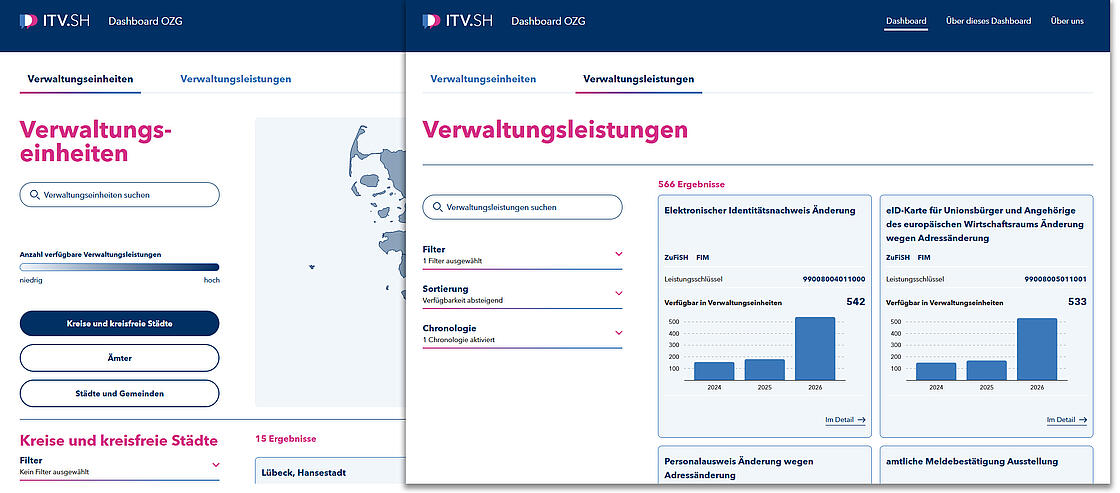This screenshot has width=1120, height=493.
Task: Click the Kein Filter ausgewählt status text
Action: pos(54,472)
